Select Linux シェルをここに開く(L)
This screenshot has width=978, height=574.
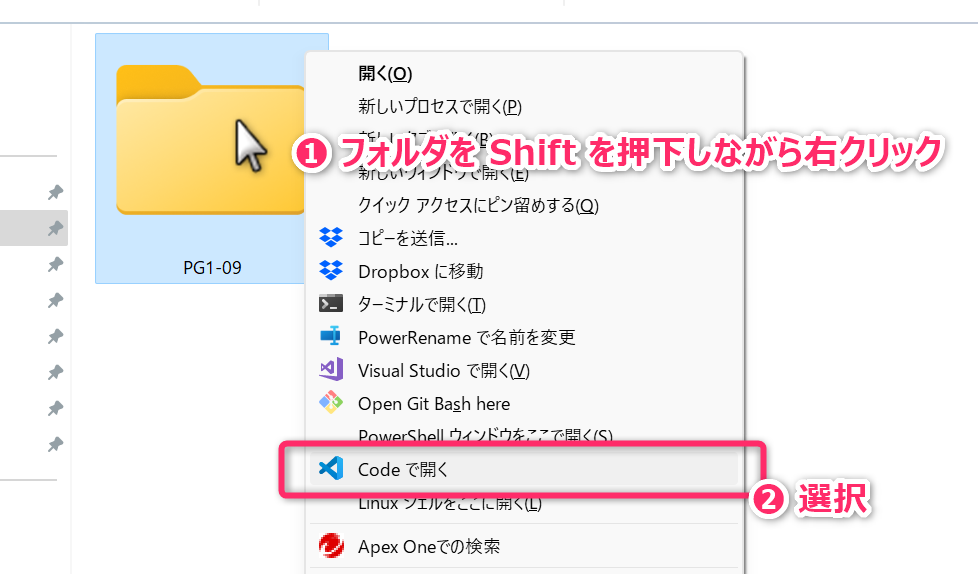(x=450, y=503)
